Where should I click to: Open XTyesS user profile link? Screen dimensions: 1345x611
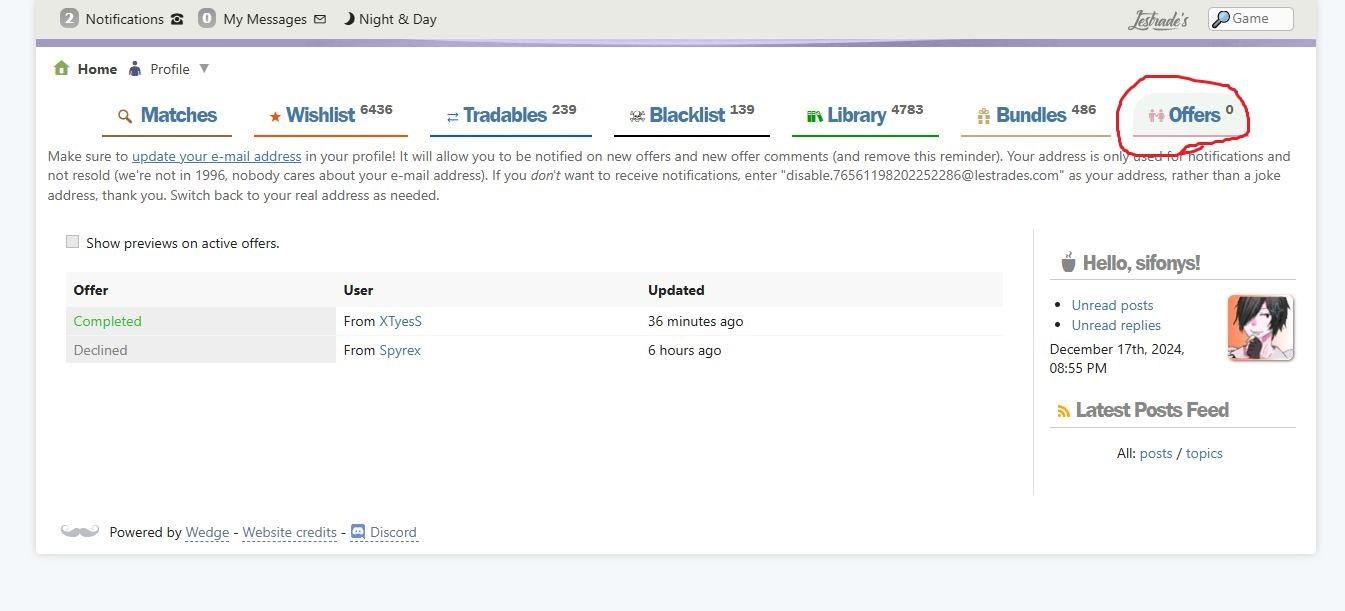click(400, 321)
